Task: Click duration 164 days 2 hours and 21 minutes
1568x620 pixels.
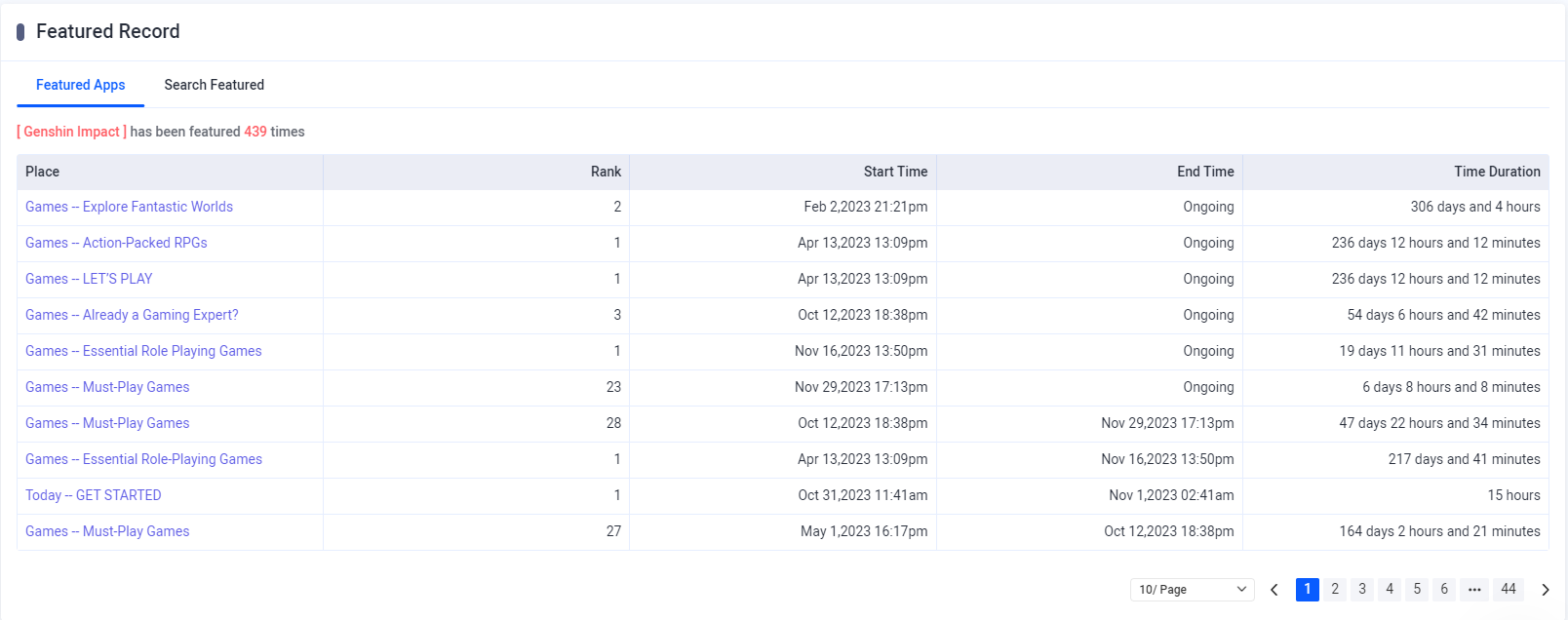Action: 1440,531
